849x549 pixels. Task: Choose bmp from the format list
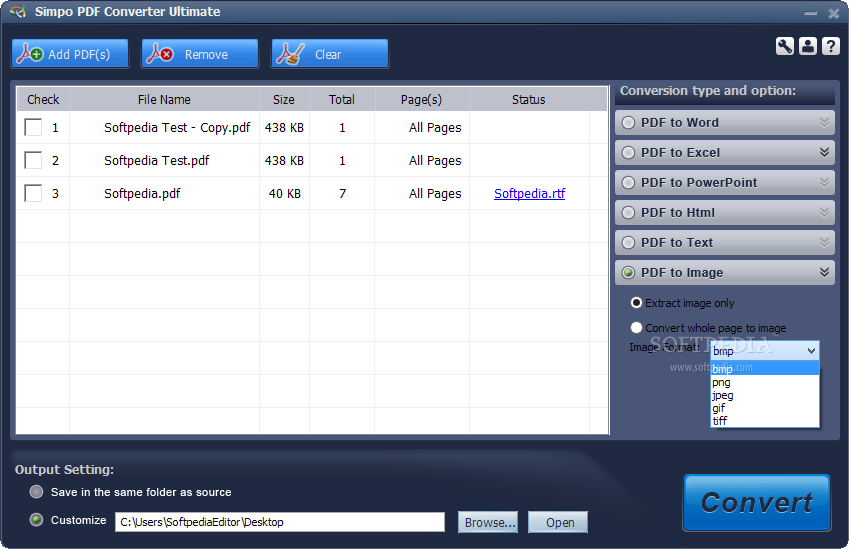pyautogui.click(x=765, y=369)
